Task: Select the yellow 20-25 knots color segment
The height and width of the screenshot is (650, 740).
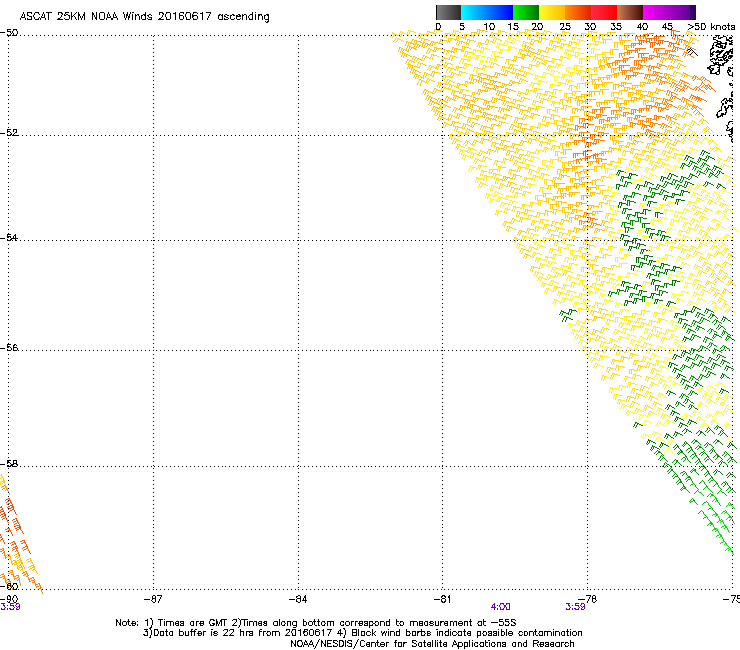Action: pyautogui.click(x=552, y=12)
